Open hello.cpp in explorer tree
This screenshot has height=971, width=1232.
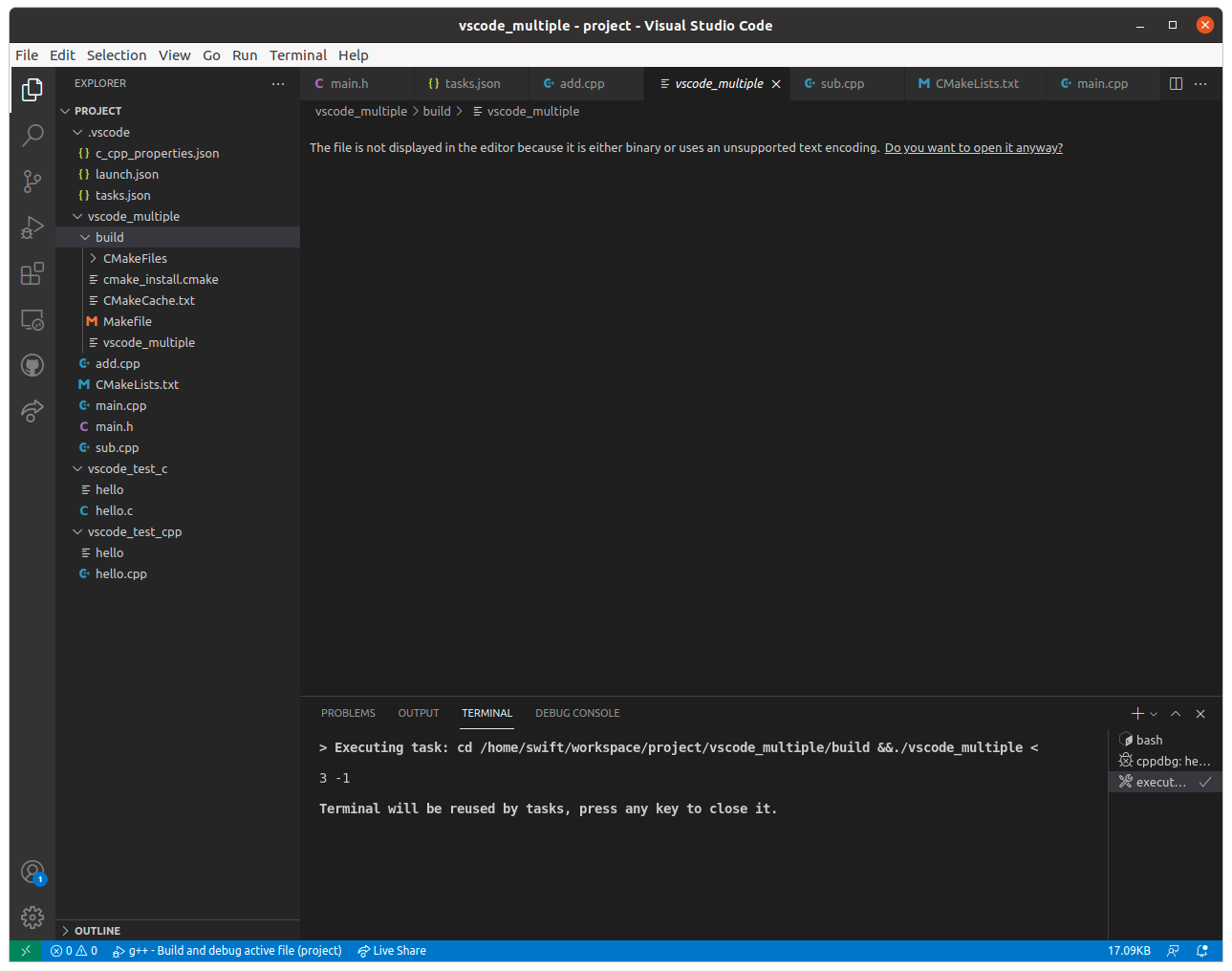[178, 573]
